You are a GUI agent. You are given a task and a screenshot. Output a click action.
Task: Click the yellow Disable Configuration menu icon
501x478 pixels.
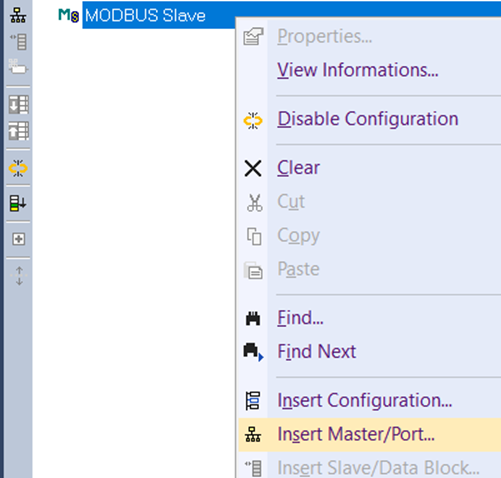pyautogui.click(x=253, y=120)
